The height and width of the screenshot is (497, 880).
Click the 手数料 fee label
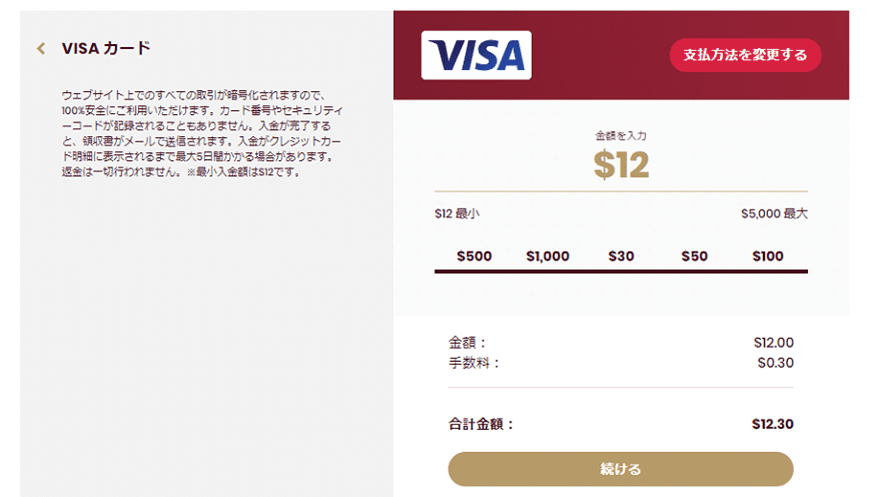(474, 363)
